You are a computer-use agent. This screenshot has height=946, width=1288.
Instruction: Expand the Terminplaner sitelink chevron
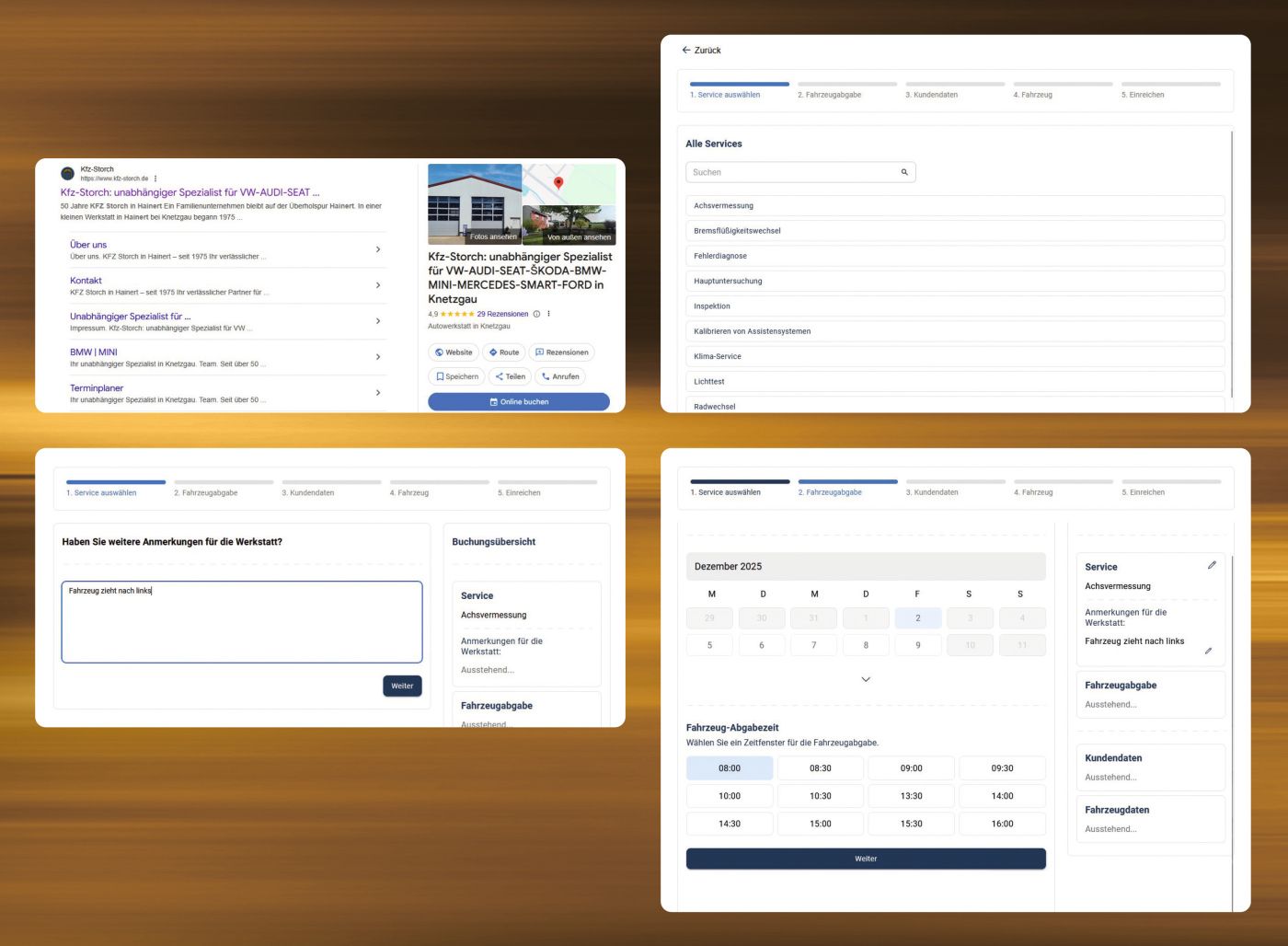378,393
